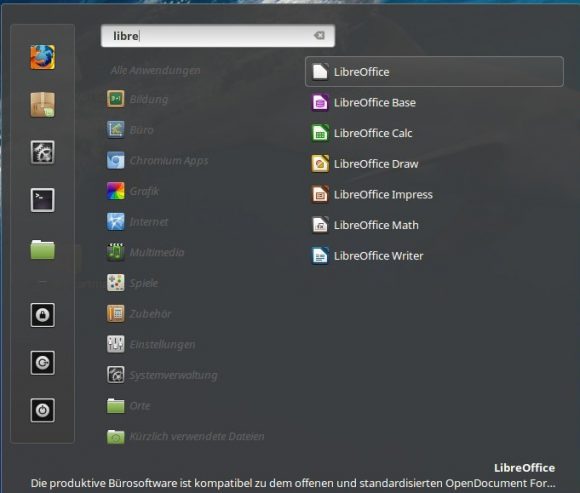Select the Systemverwaltung category label
The height and width of the screenshot is (493, 580).
click(173, 375)
